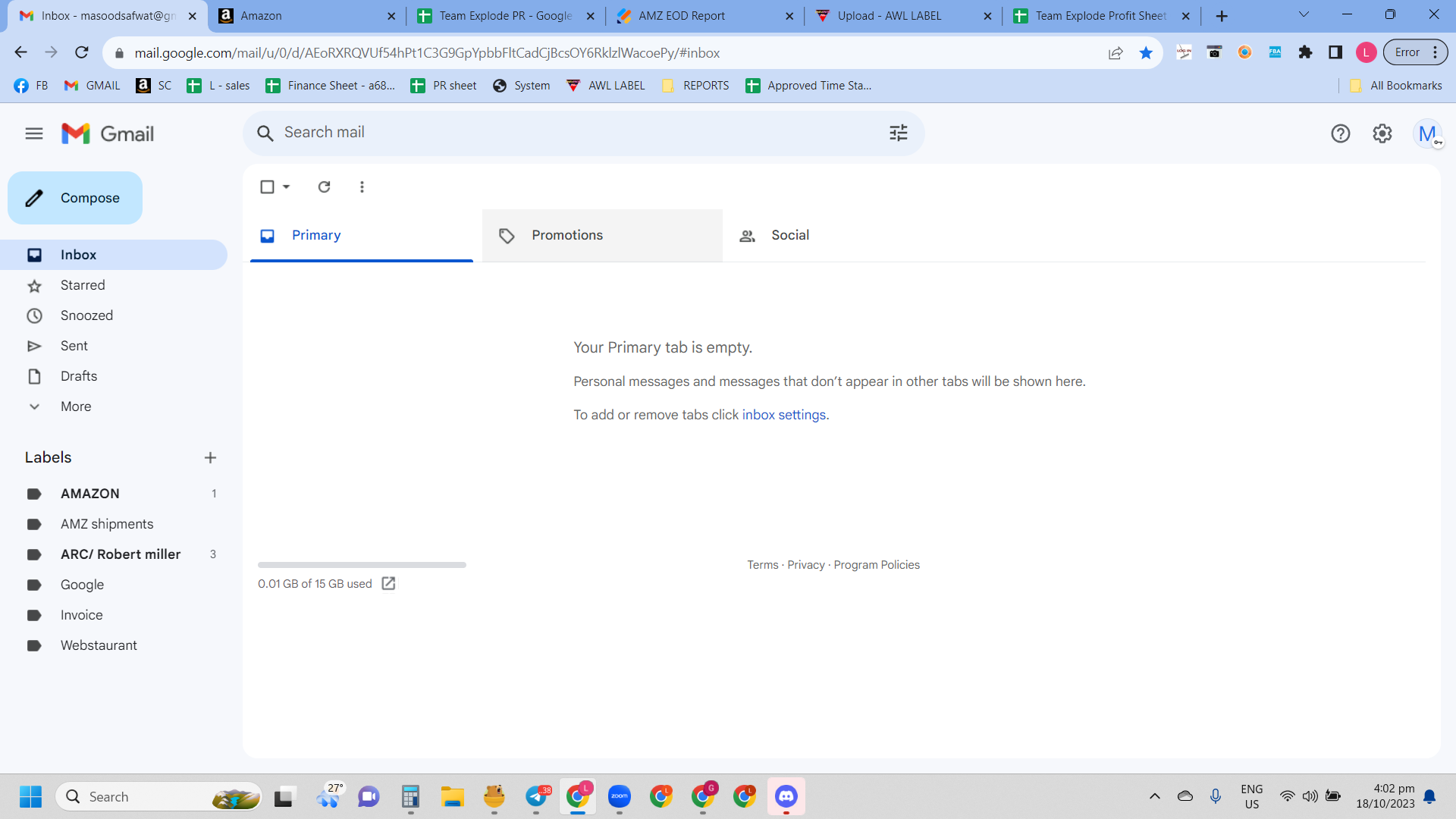Open File Explorer from the taskbar

[452, 796]
